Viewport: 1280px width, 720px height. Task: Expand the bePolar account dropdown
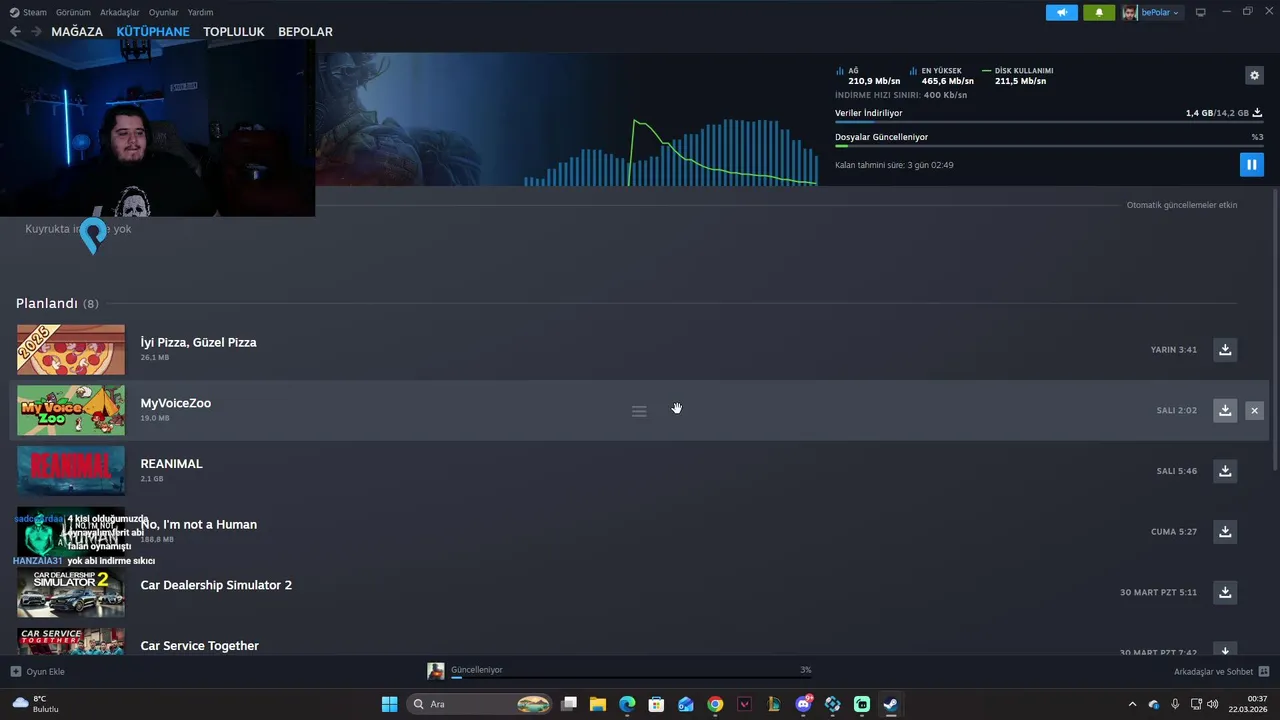[1160, 13]
